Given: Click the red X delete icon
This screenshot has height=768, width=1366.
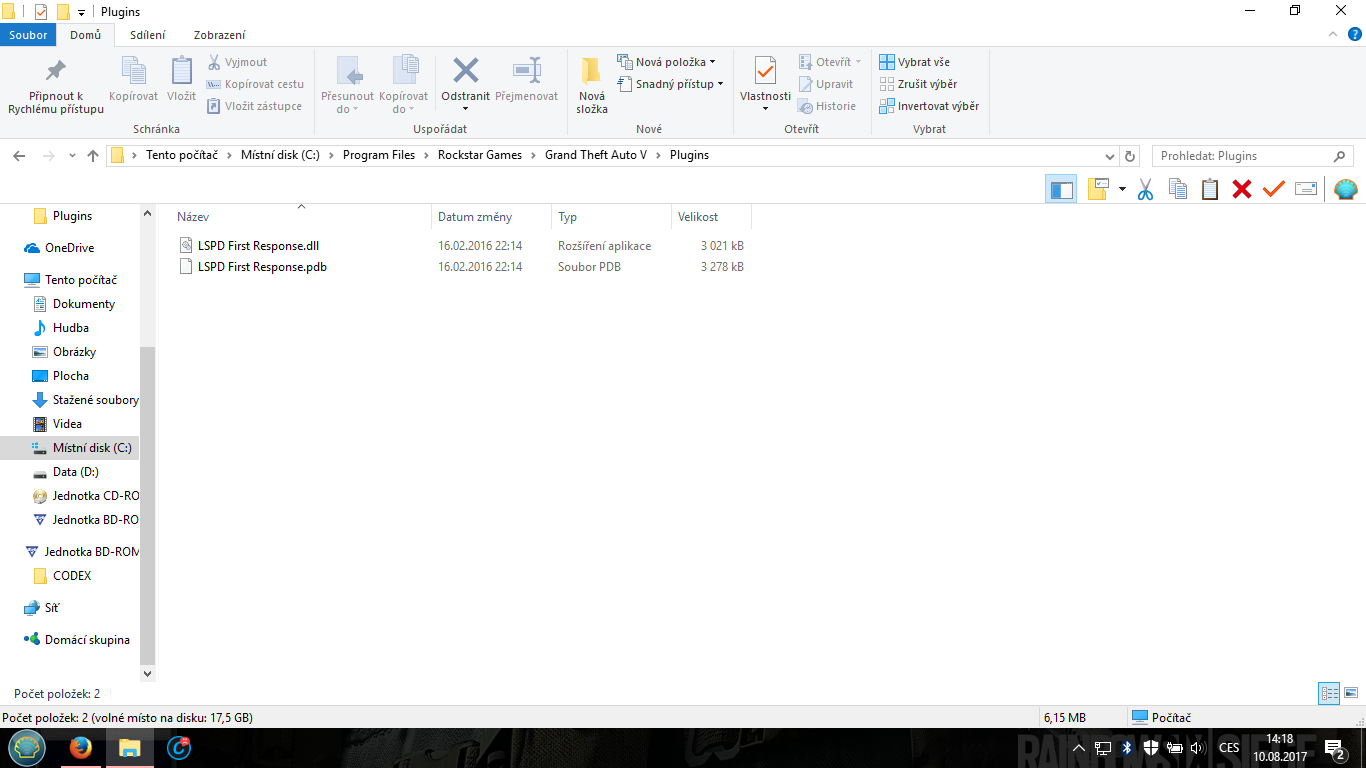Looking at the screenshot, I should 1242,189.
